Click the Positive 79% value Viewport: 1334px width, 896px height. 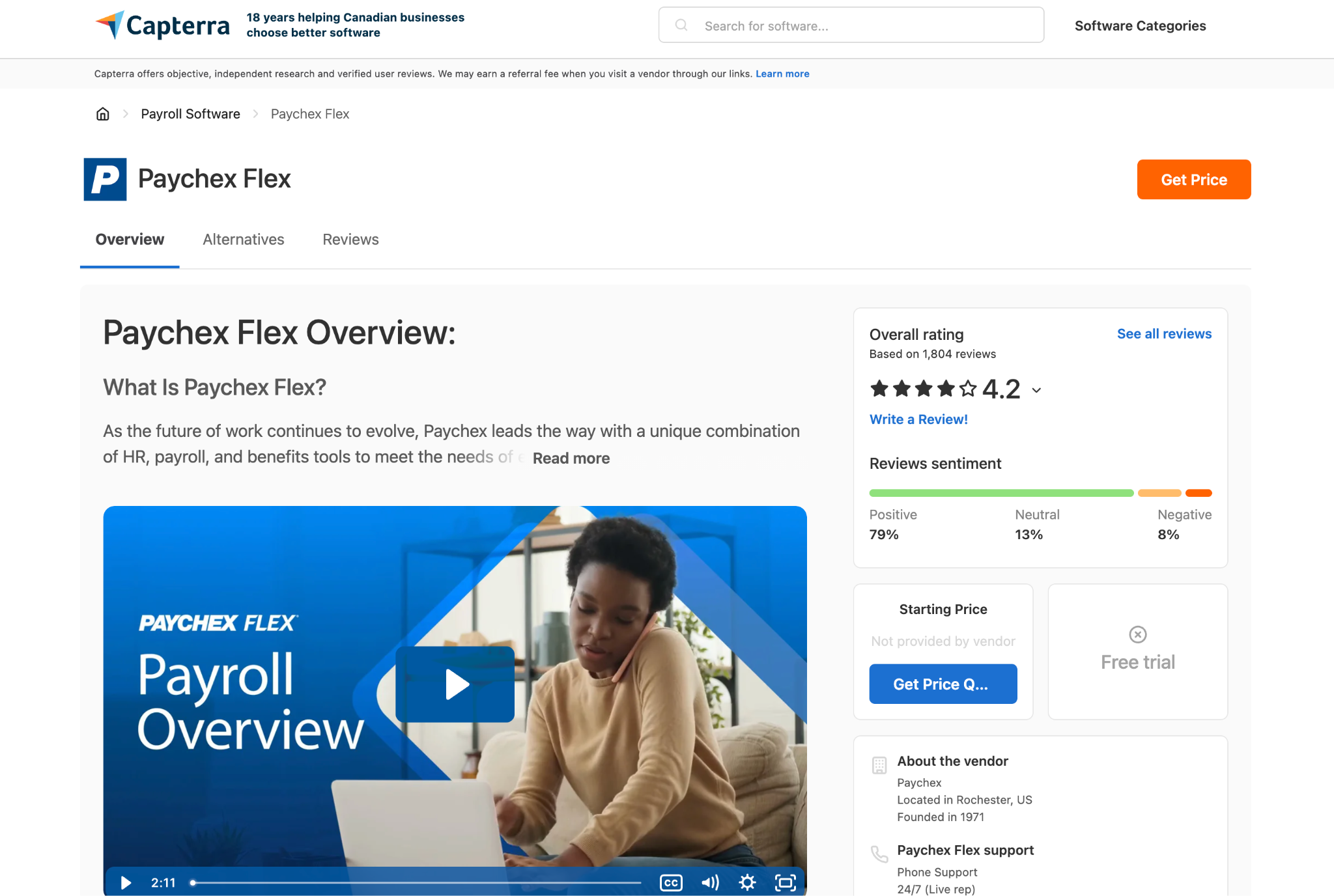(x=884, y=535)
